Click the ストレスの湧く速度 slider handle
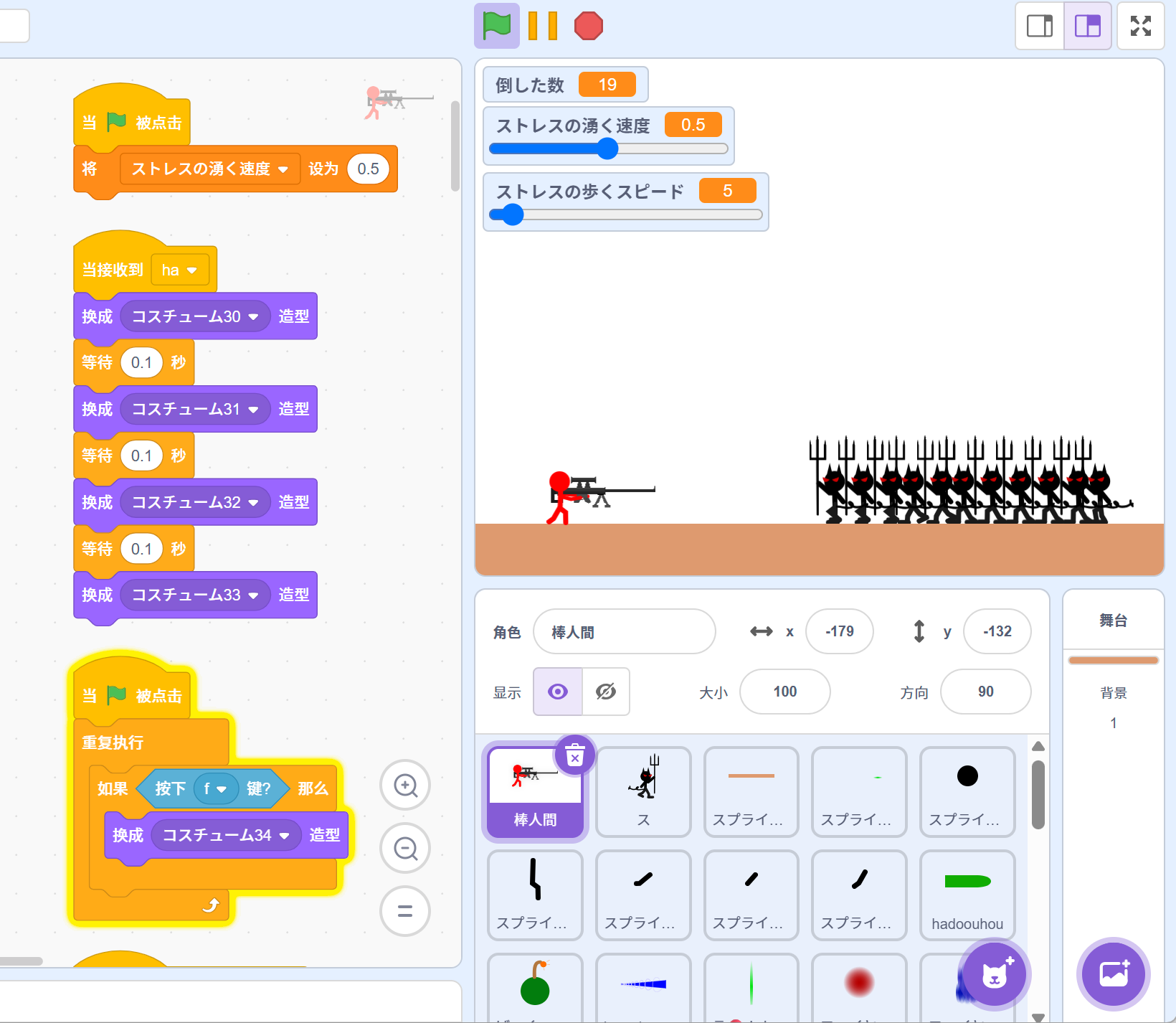 [x=607, y=148]
